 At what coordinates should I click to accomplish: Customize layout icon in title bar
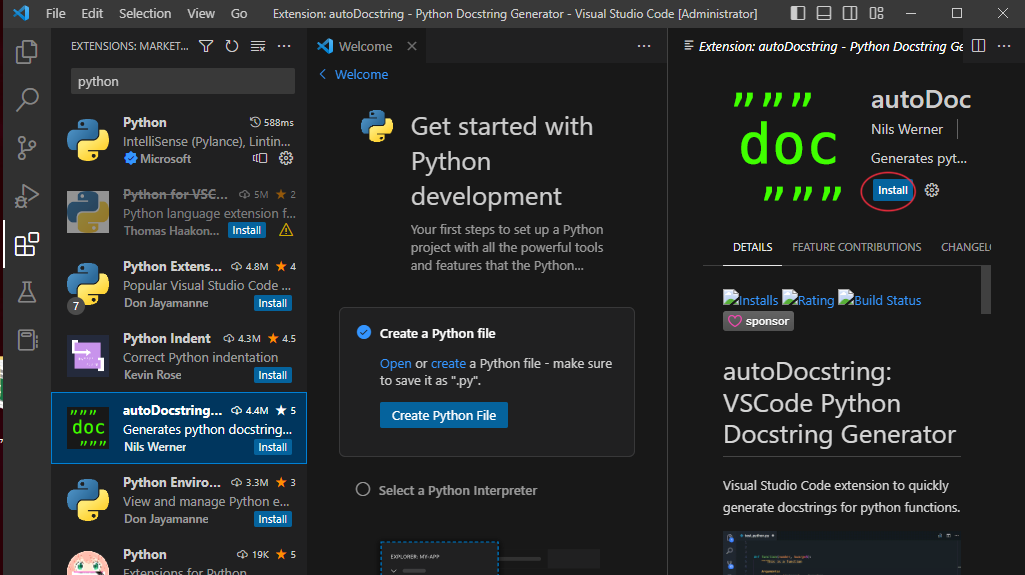coord(876,13)
